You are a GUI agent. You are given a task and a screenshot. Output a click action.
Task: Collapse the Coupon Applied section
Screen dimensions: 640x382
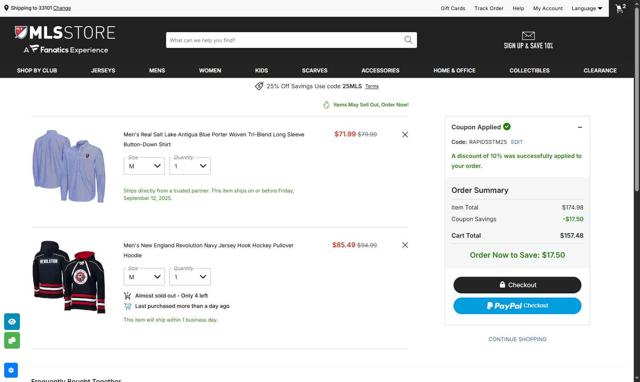point(580,127)
